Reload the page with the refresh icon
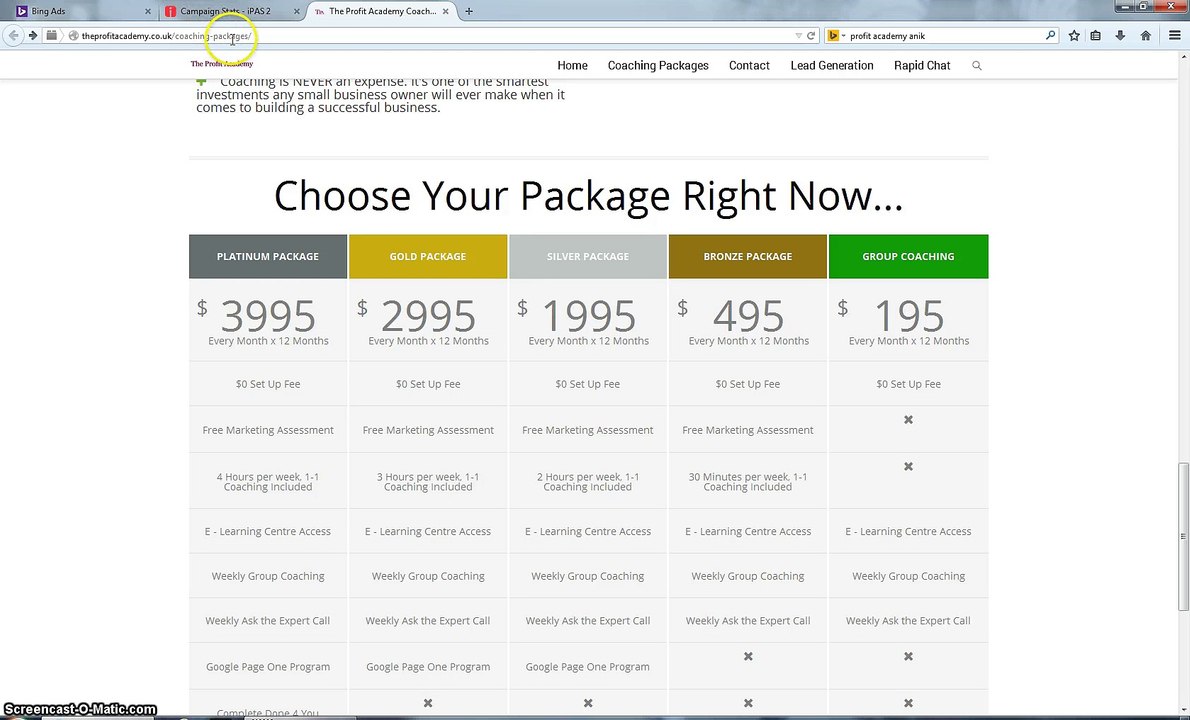1190x720 pixels. (811, 36)
